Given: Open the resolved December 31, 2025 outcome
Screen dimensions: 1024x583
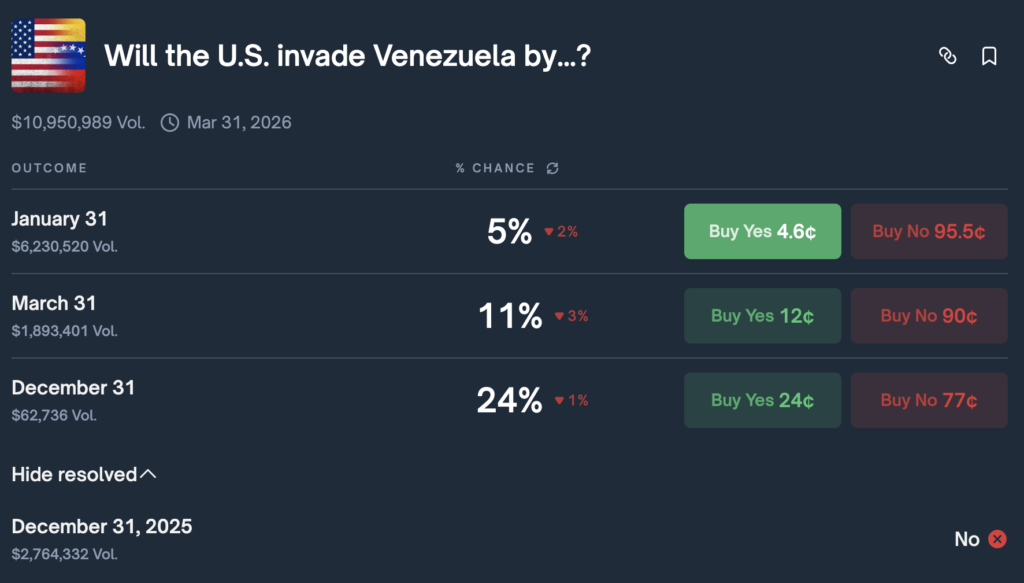Looking at the screenshot, I should point(102,527).
